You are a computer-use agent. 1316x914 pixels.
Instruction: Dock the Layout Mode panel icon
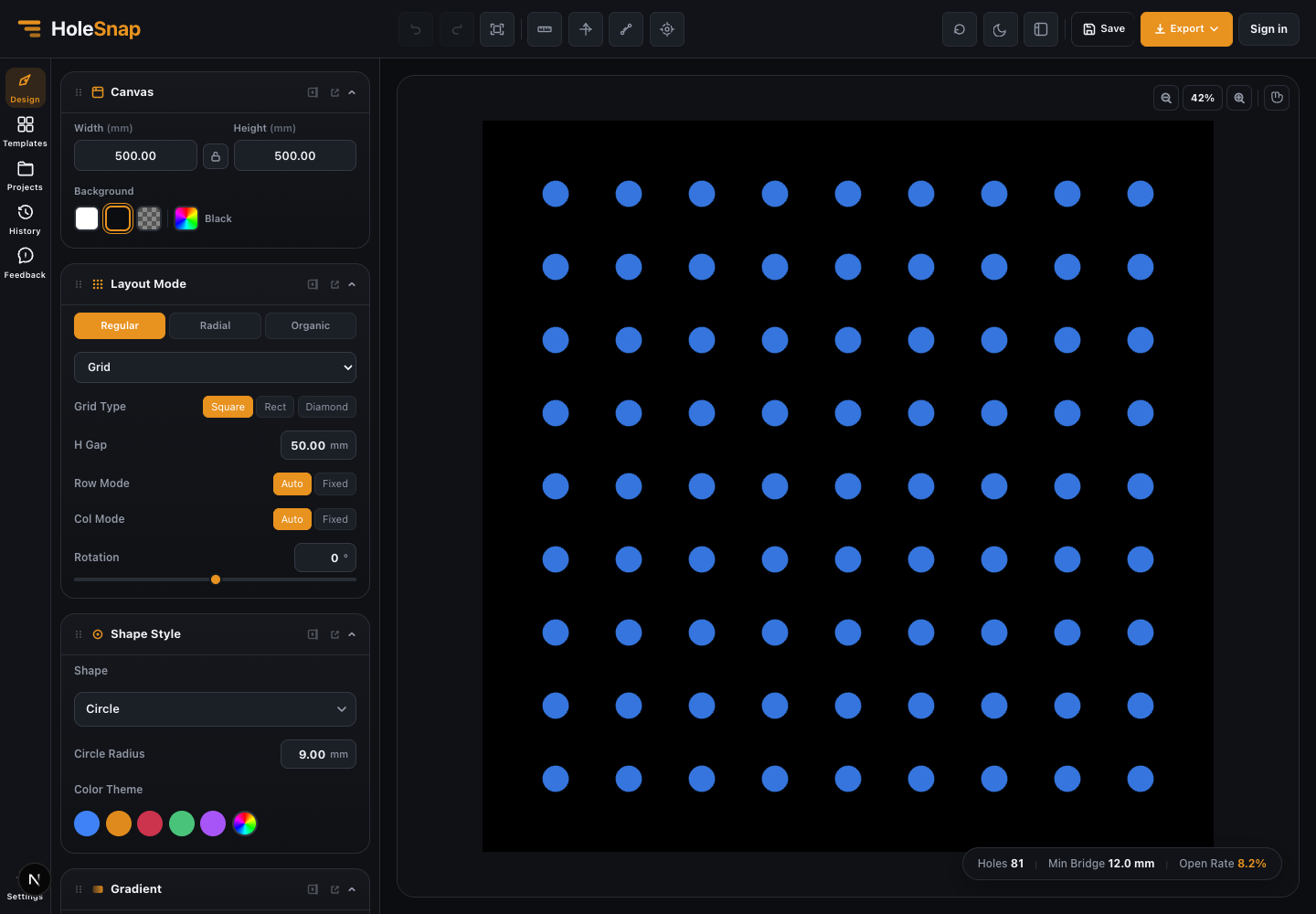(x=313, y=284)
